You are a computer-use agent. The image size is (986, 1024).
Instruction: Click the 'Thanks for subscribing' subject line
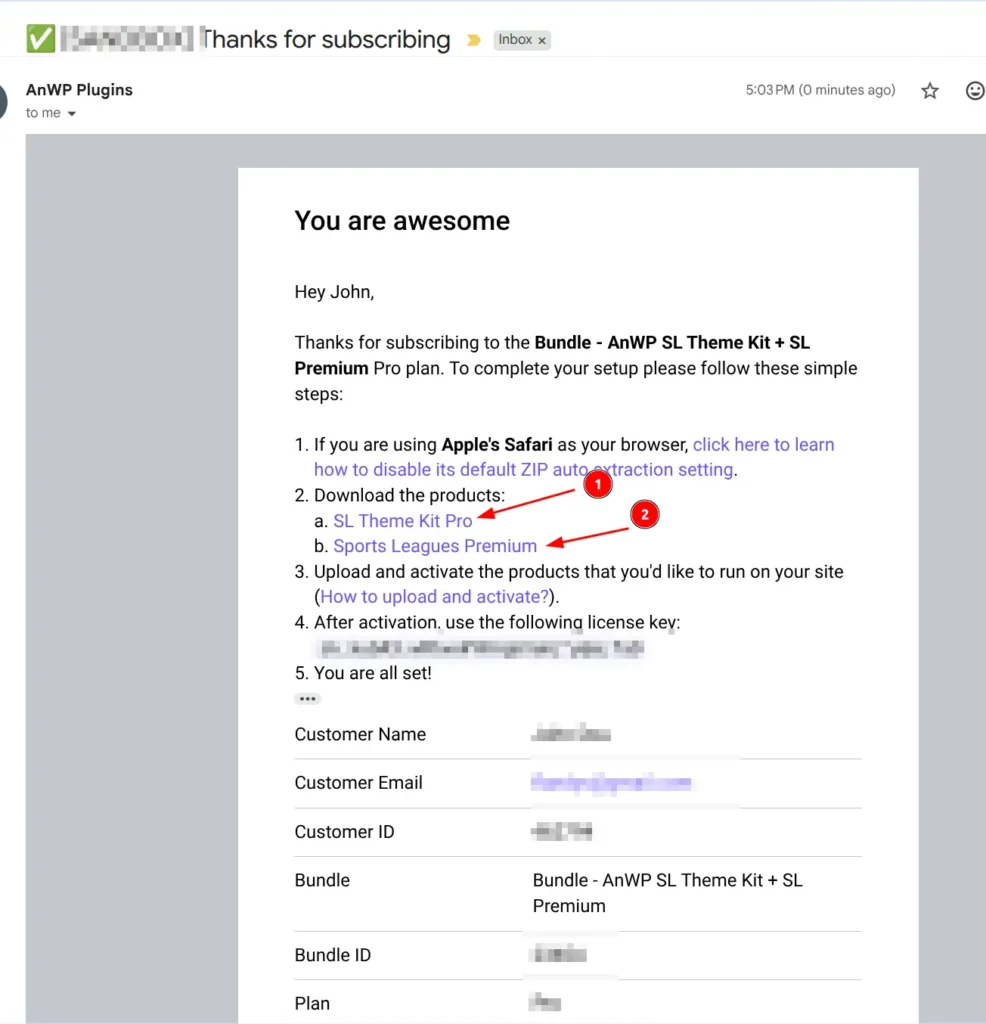pyautogui.click(x=325, y=40)
